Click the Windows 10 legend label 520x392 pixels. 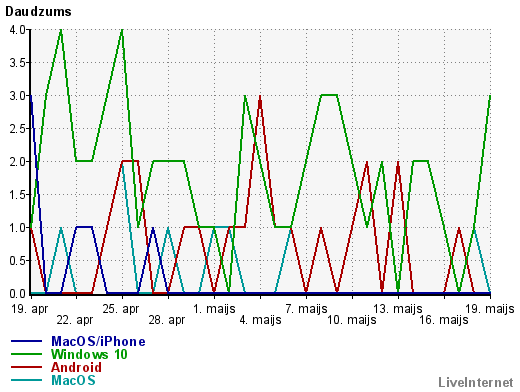[89, 354]
